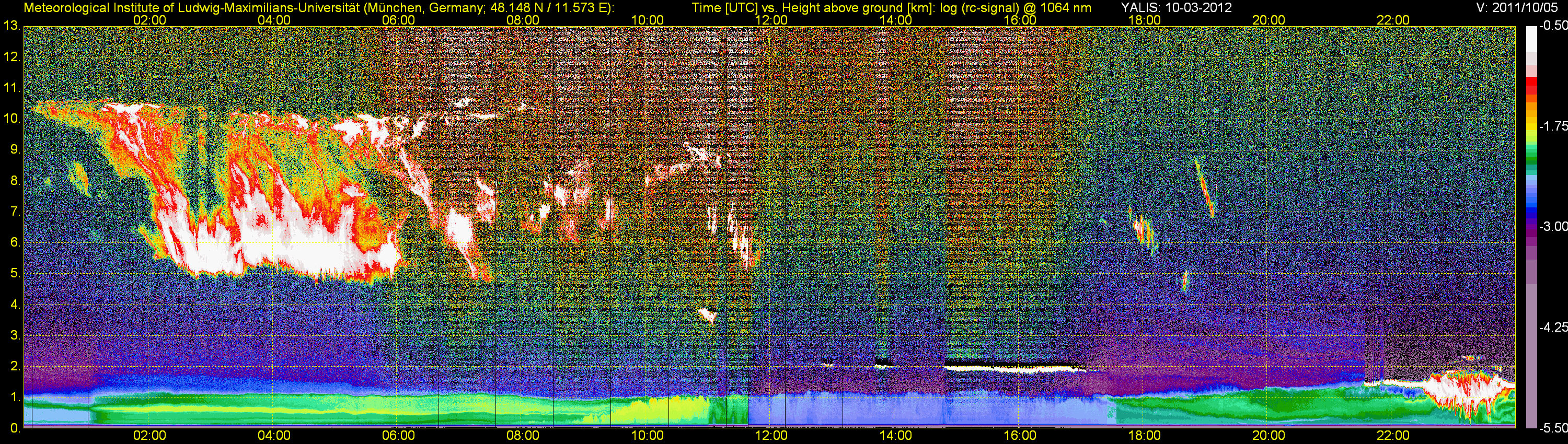Click the 10:00 label on bottom time axis
Image resolution: width=1568 pixels, height=444 pixels.
[x=647, y=436]
